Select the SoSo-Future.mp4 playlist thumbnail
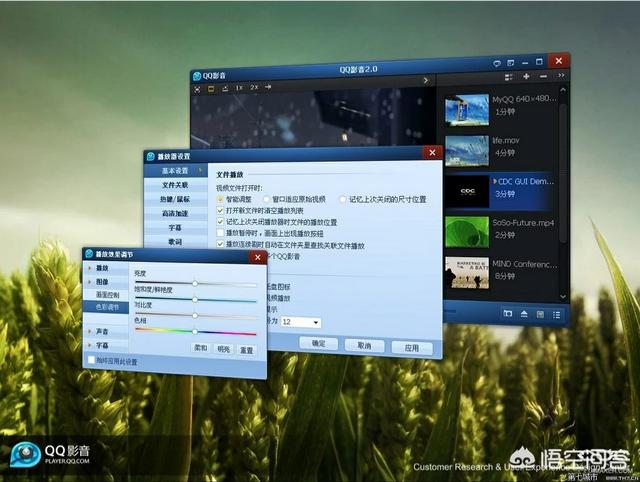 click(x=467, y=232)
